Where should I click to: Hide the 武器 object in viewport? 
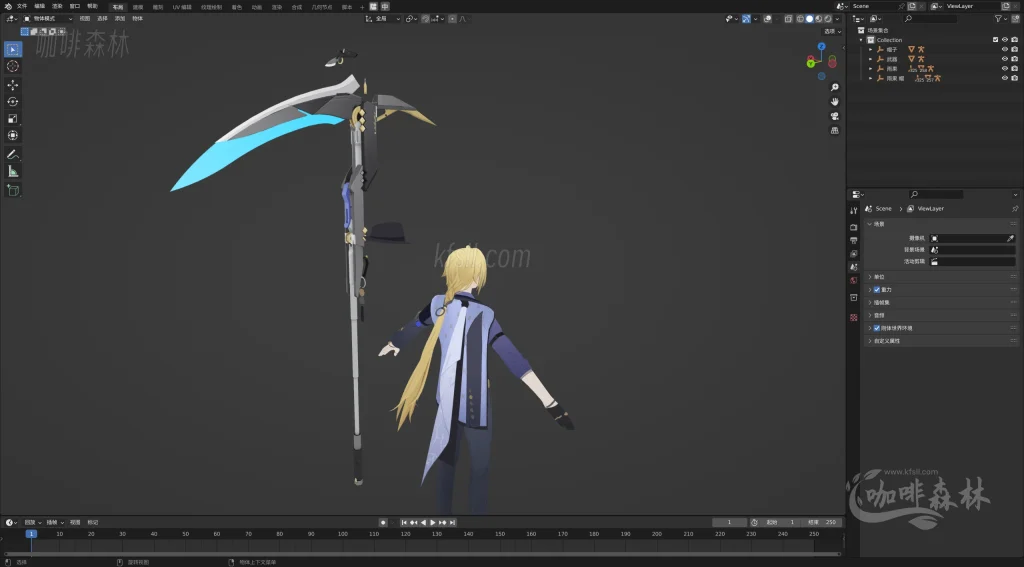click(x=1004, y=59)
